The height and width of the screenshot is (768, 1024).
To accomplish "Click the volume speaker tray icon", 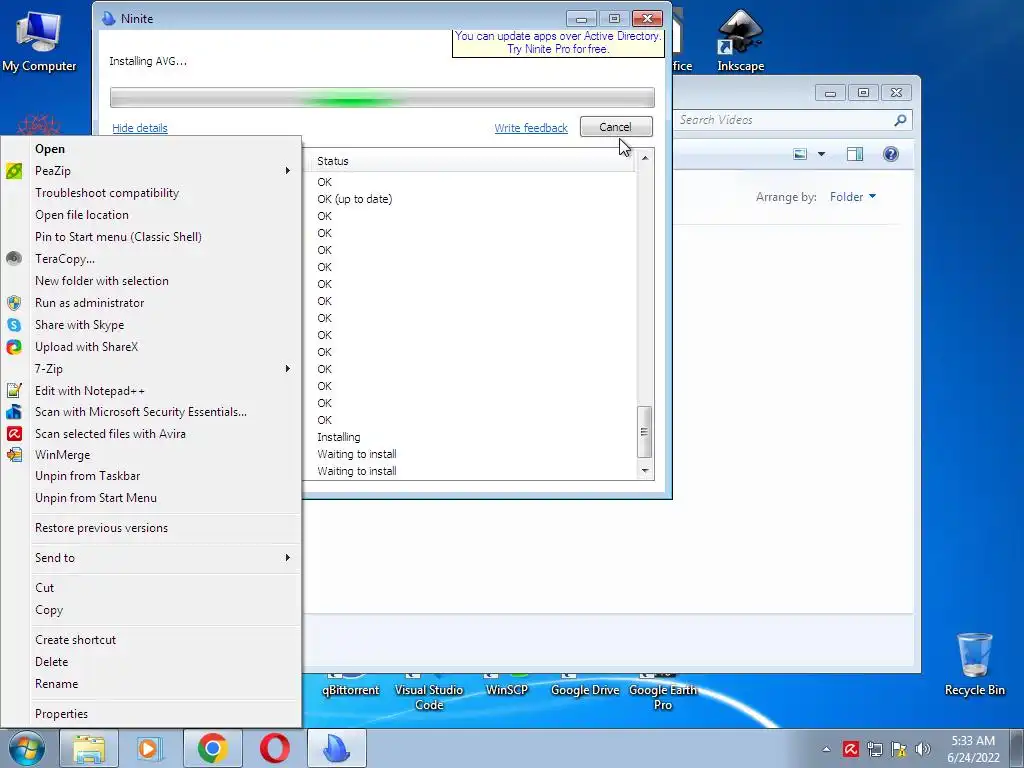I will [x=923, y=749].
